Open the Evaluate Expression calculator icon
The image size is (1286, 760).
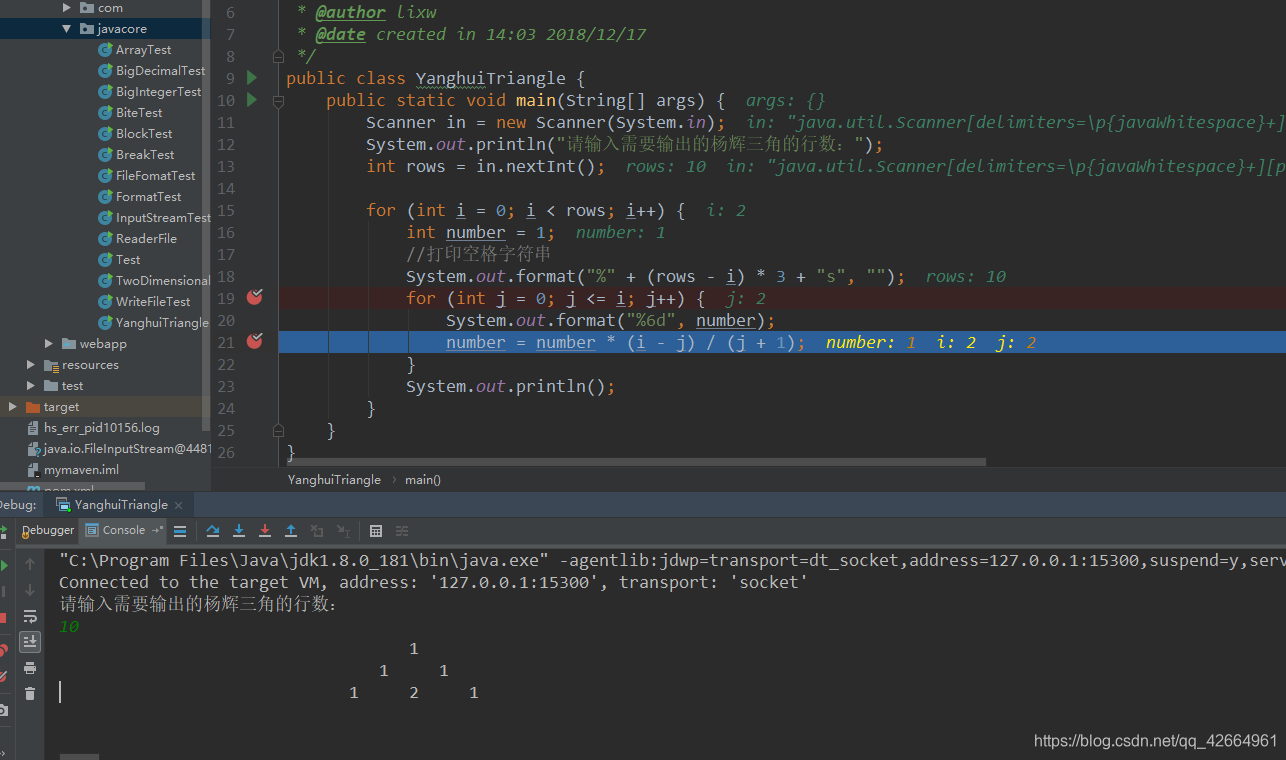(x=376, y=531)
